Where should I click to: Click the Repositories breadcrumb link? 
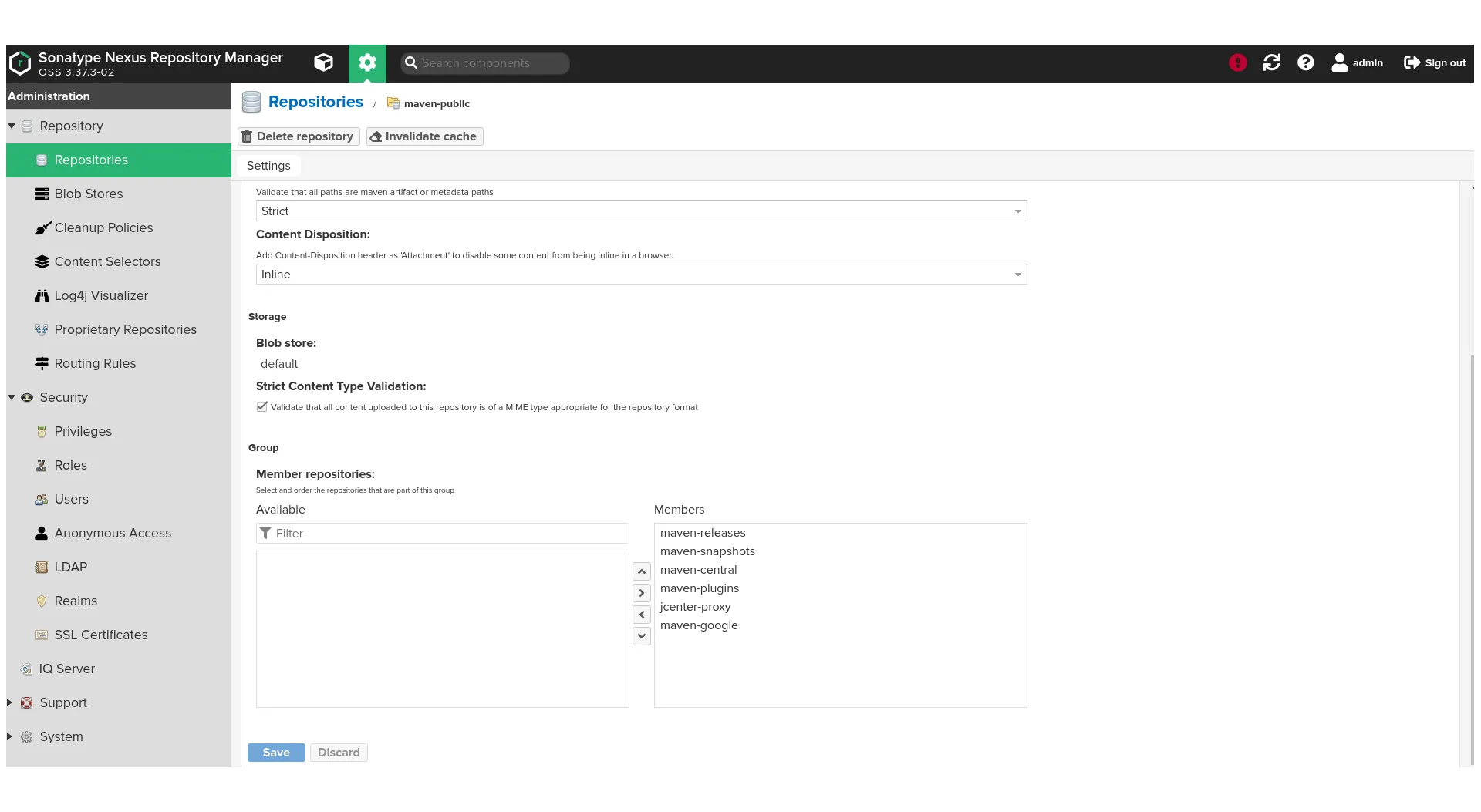[x=315, y=102]
